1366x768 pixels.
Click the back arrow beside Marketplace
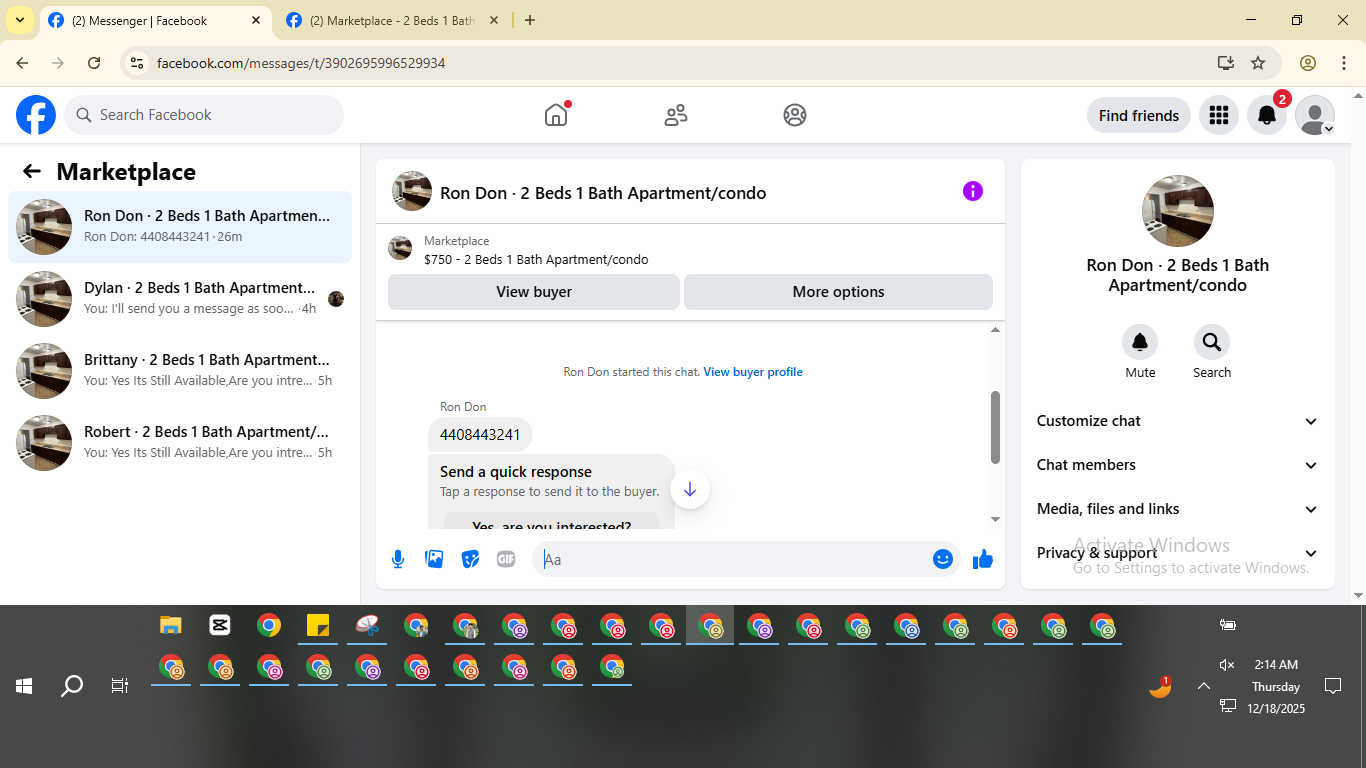tap(32, 171)
